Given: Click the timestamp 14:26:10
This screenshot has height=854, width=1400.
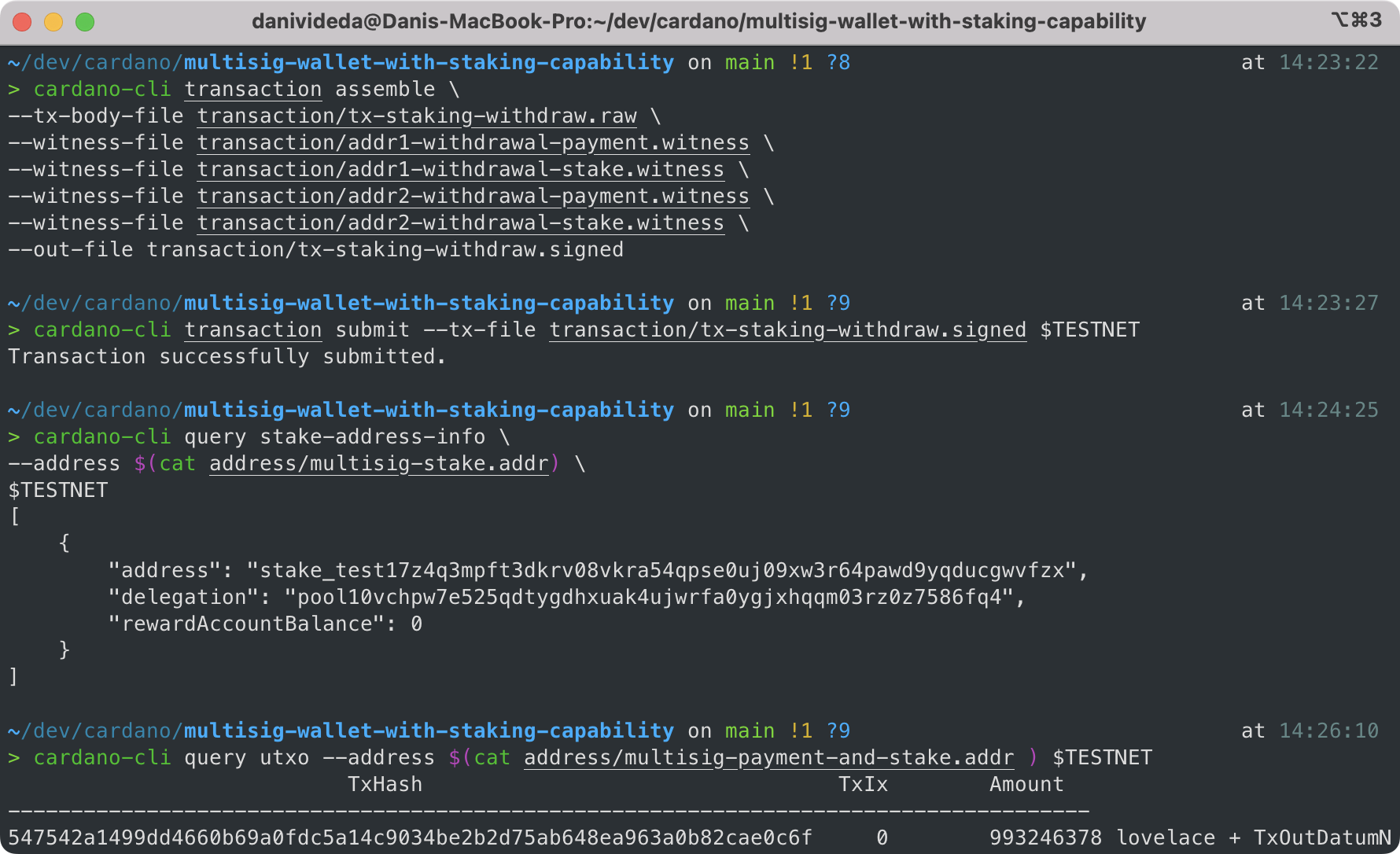Looking at the screenshot, I should click(1328, 731).
